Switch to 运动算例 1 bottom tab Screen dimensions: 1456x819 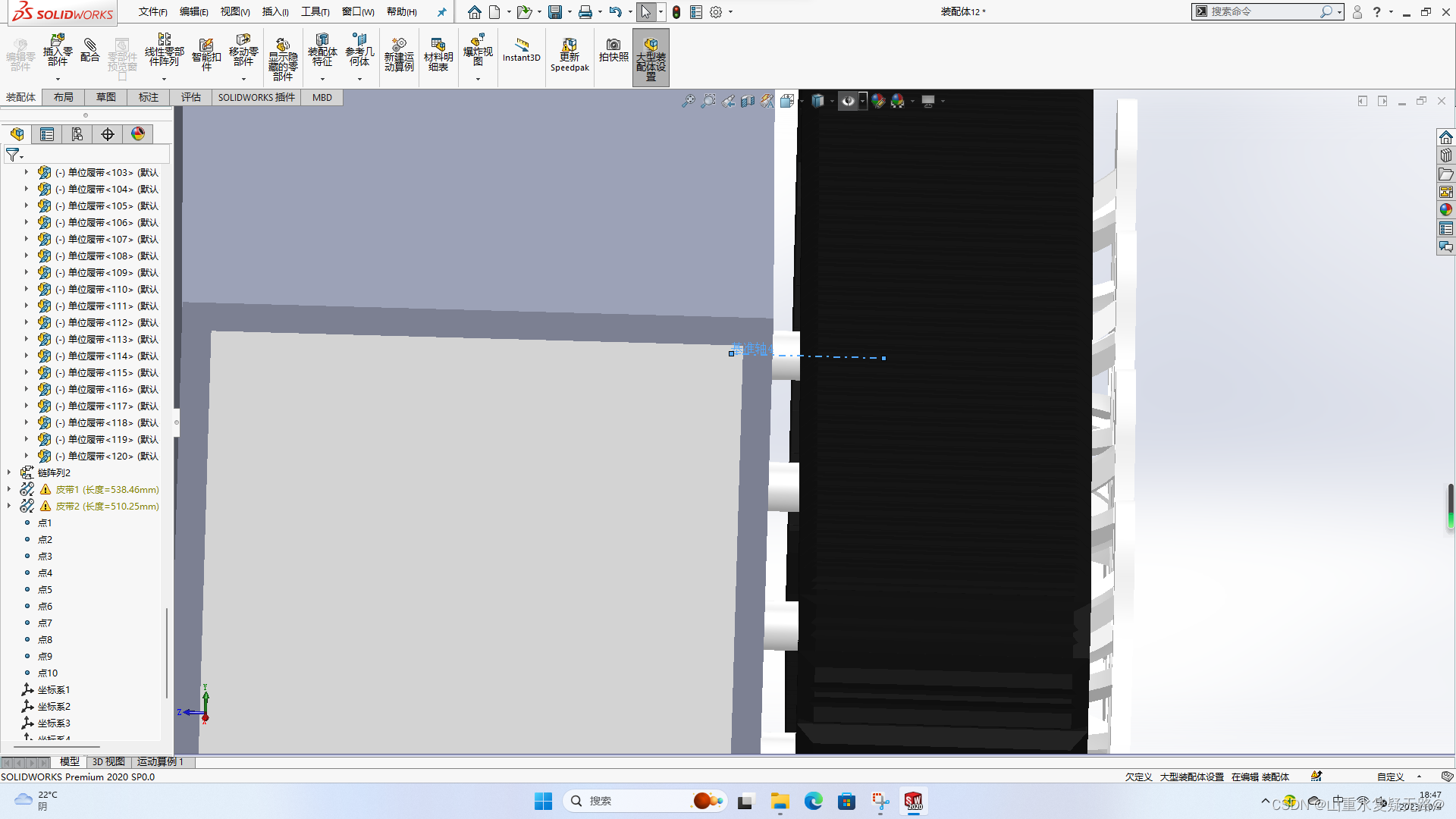160,761
